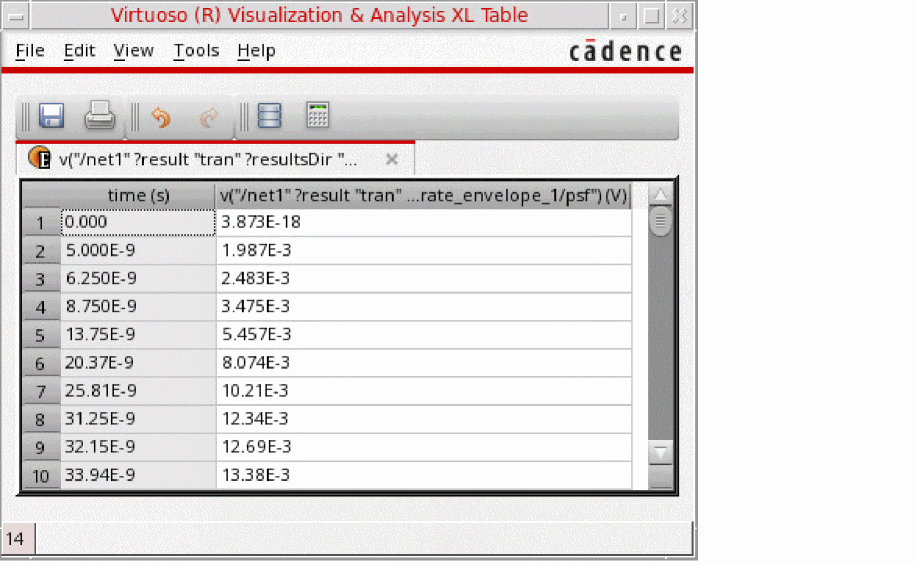The height and width of the screenshot is (565, 915).
Task: Click the vertical scrollbar thumb
Action: (x=661, y=222)
